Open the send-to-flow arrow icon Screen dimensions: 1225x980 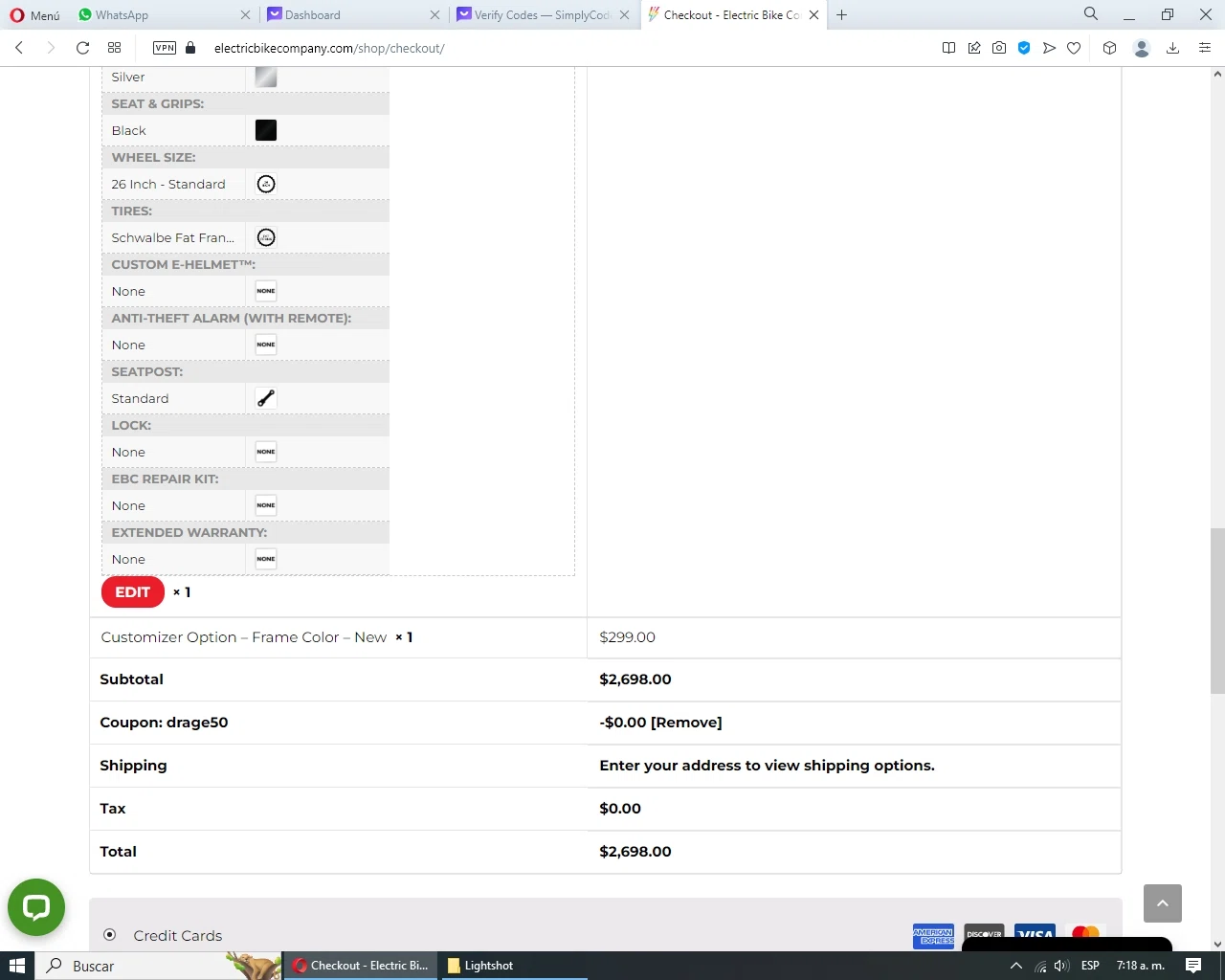pyautogui.click(x=1049, y=48)
